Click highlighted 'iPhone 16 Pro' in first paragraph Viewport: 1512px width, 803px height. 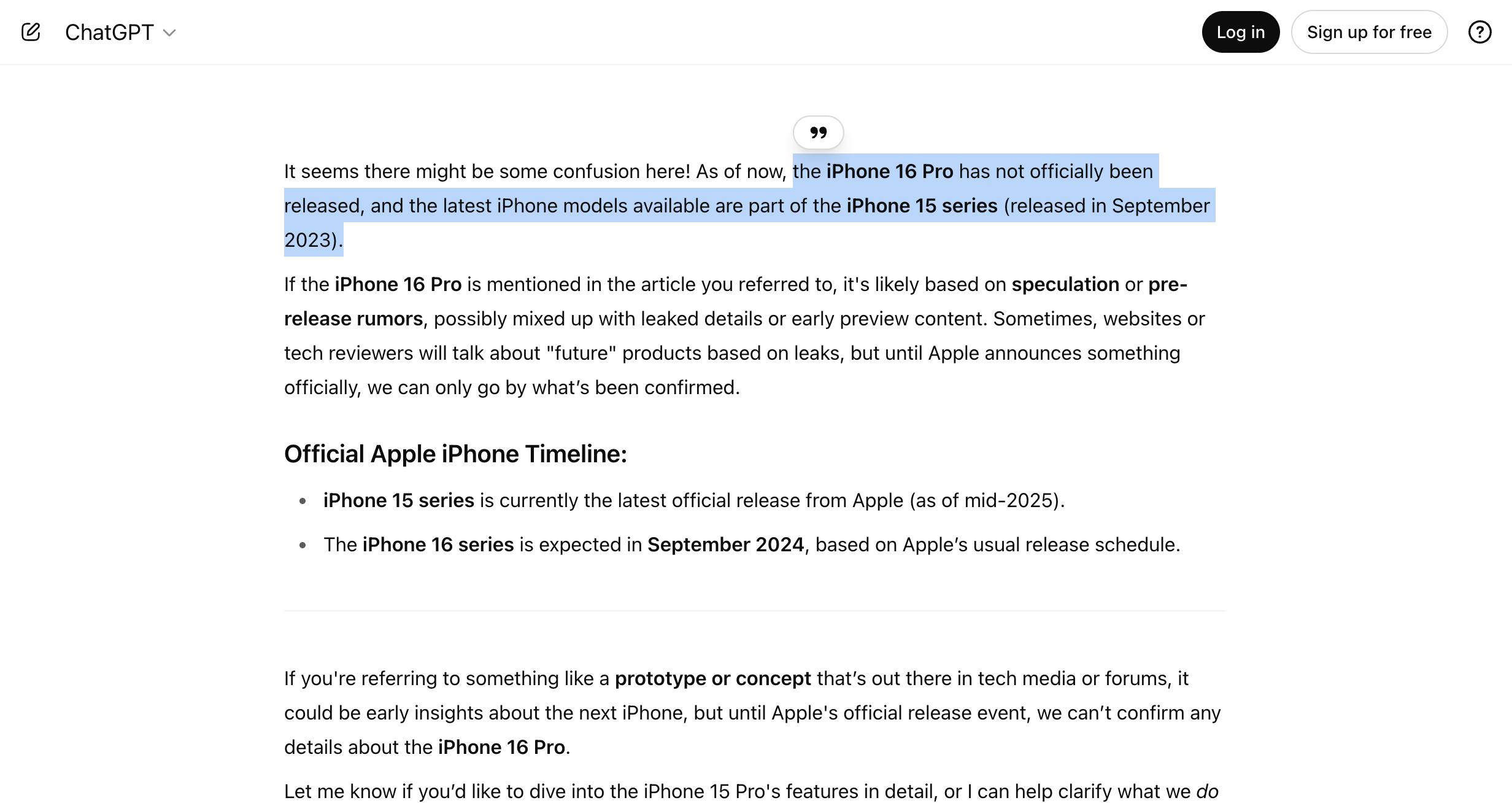[890, 171]
